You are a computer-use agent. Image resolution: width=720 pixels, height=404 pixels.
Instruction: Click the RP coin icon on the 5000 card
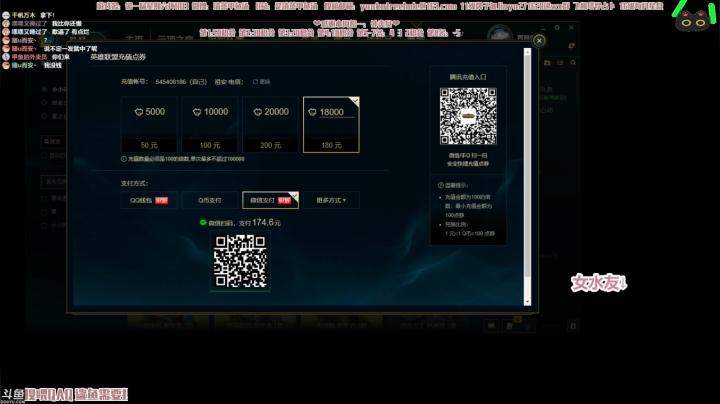pyautogui.click(x=139, y=112)
